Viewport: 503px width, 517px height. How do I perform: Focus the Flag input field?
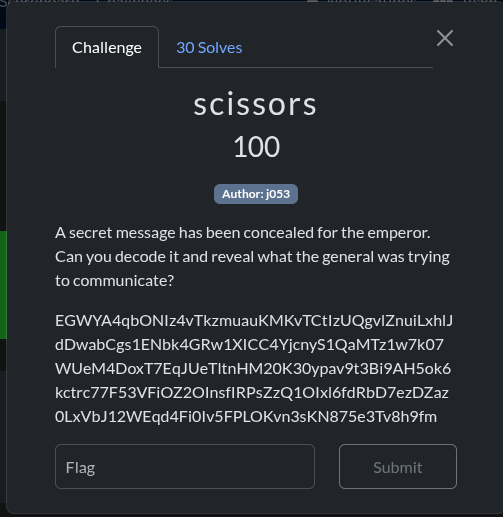point(185,466)
